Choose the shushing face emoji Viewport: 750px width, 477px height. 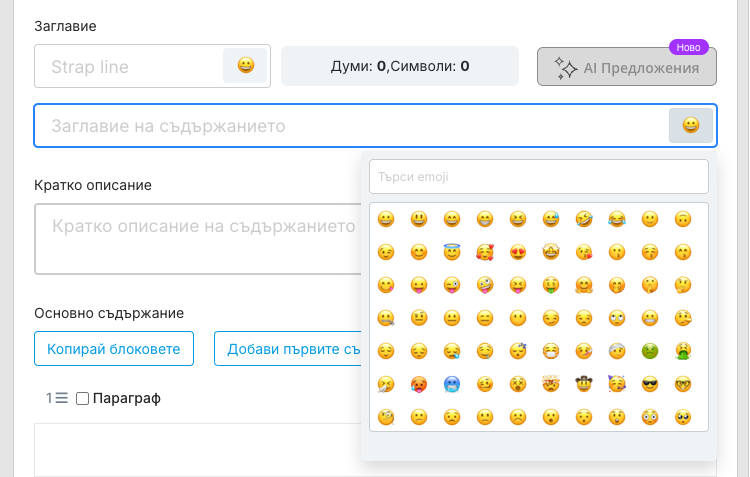click(650, 285)
